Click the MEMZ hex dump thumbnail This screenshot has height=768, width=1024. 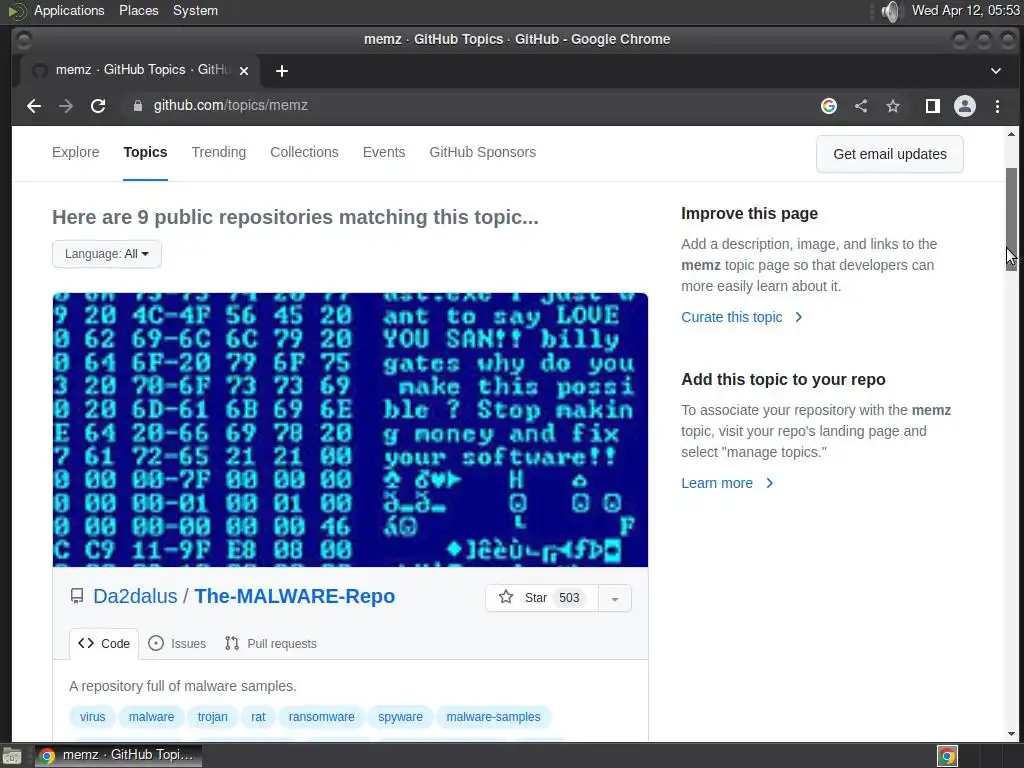tap(350, 430)
